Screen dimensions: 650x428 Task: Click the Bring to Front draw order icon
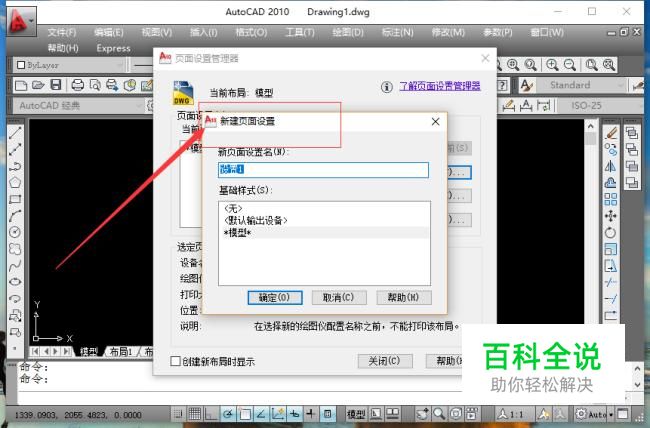[x=632, y=133]
